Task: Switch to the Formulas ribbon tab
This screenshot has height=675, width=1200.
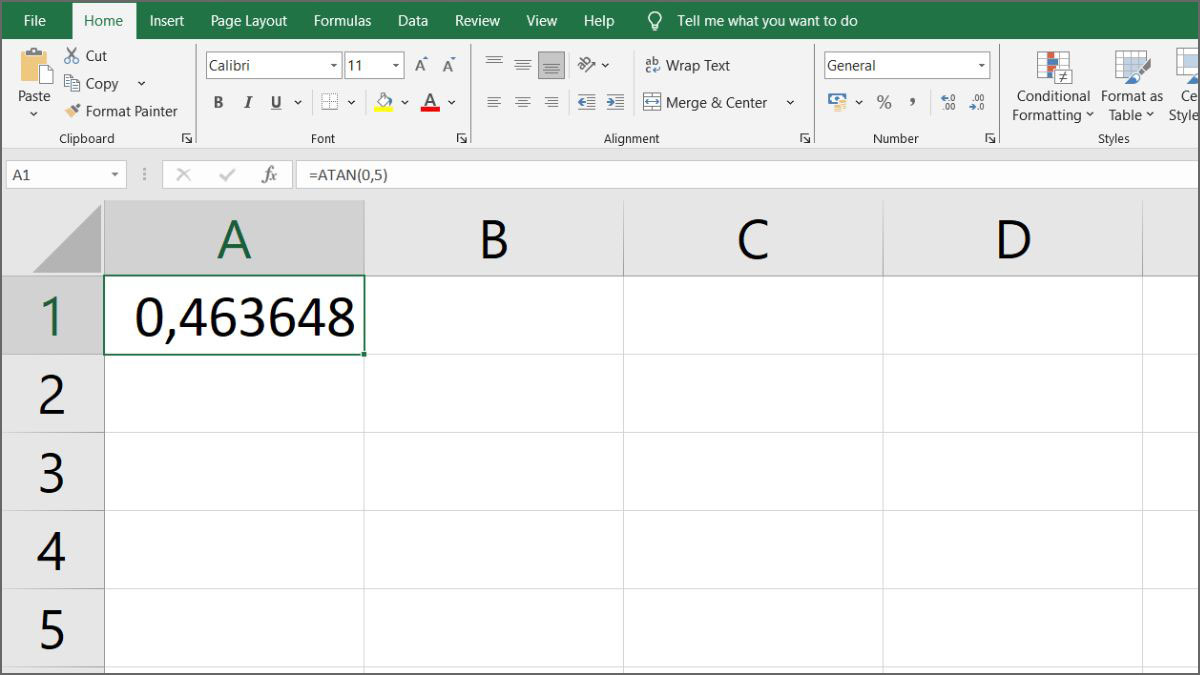Action: point(342,20)
